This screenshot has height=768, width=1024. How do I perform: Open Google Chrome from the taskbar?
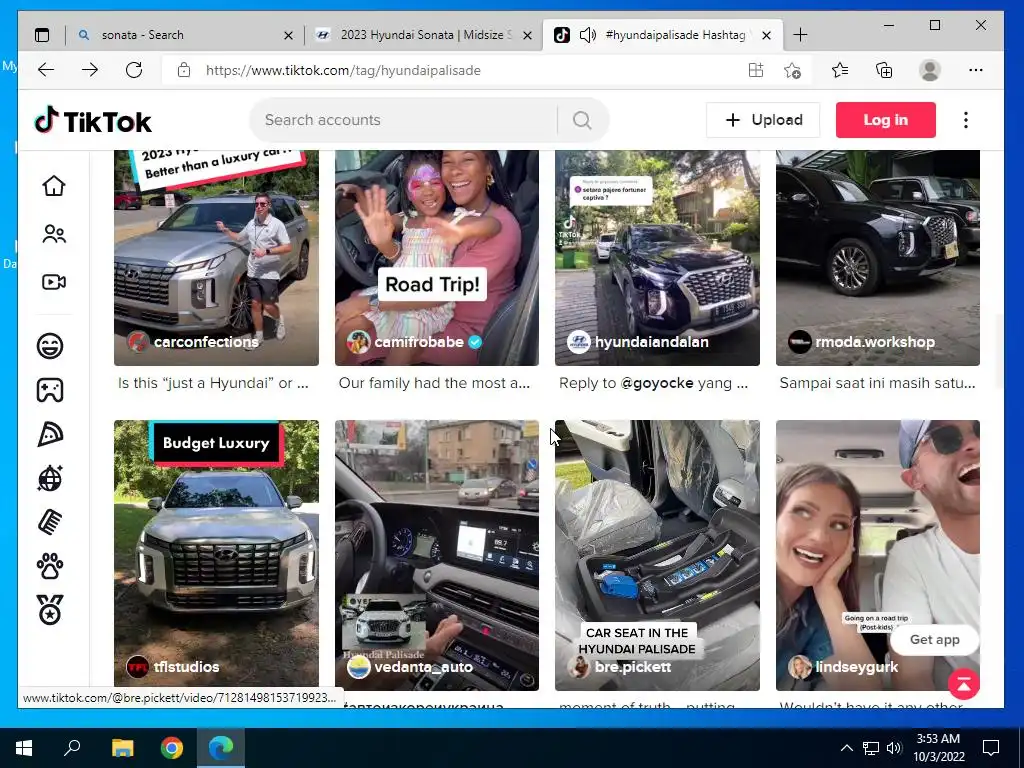pyautogui.click(x=172, y=748)
